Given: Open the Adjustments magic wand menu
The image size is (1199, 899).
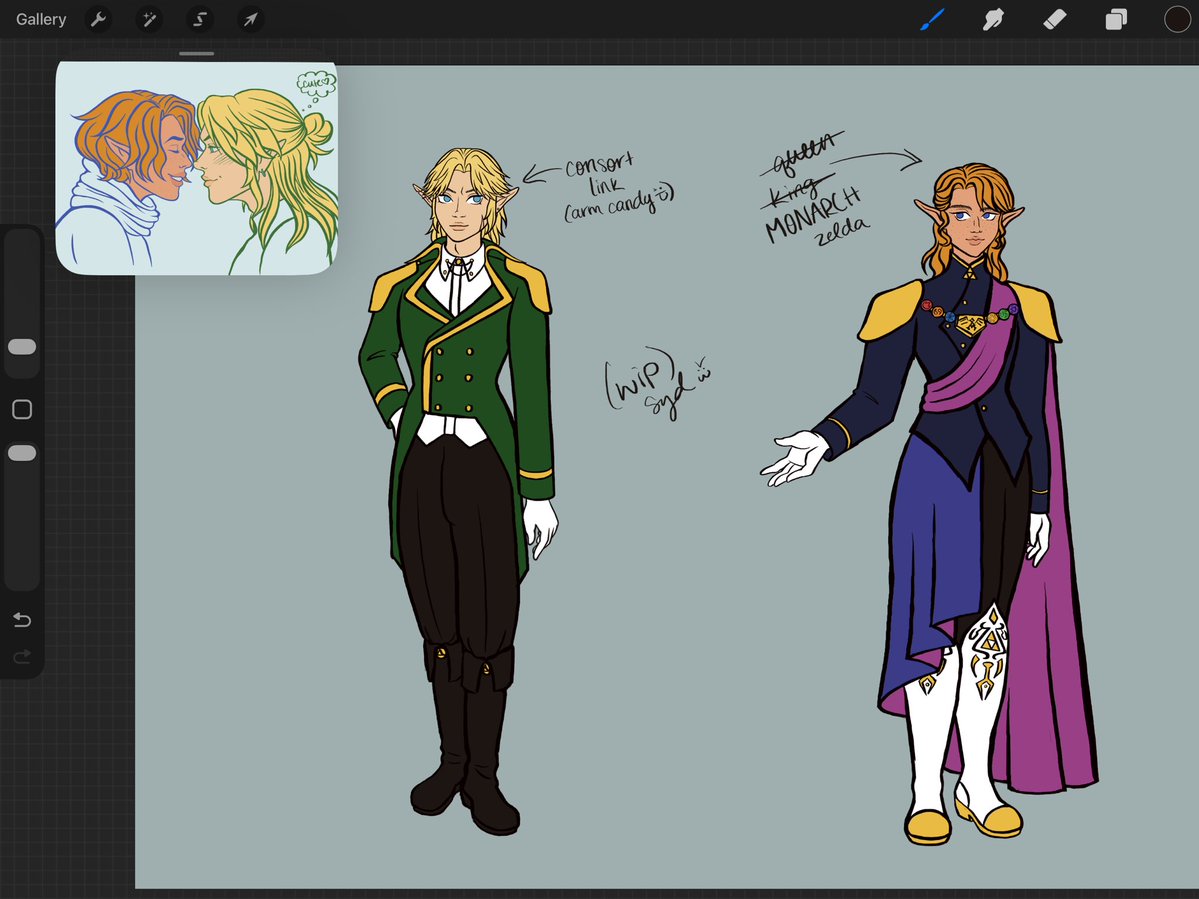Looking at the screenshot, I should pyautogui.click(x=149, y=19).
